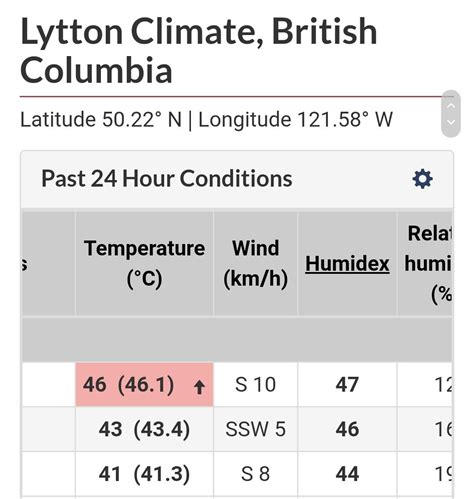Select the SSW 5 wind cell

[255, 429]
